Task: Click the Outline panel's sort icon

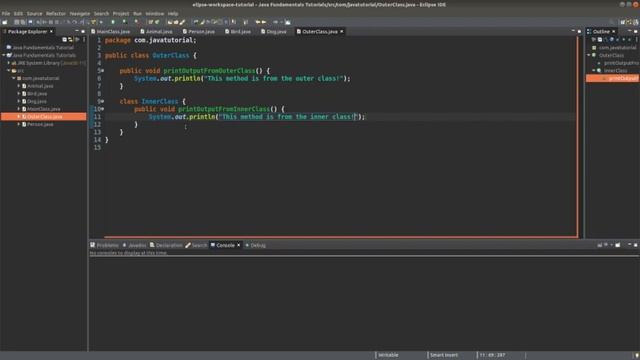Action: 606,40
